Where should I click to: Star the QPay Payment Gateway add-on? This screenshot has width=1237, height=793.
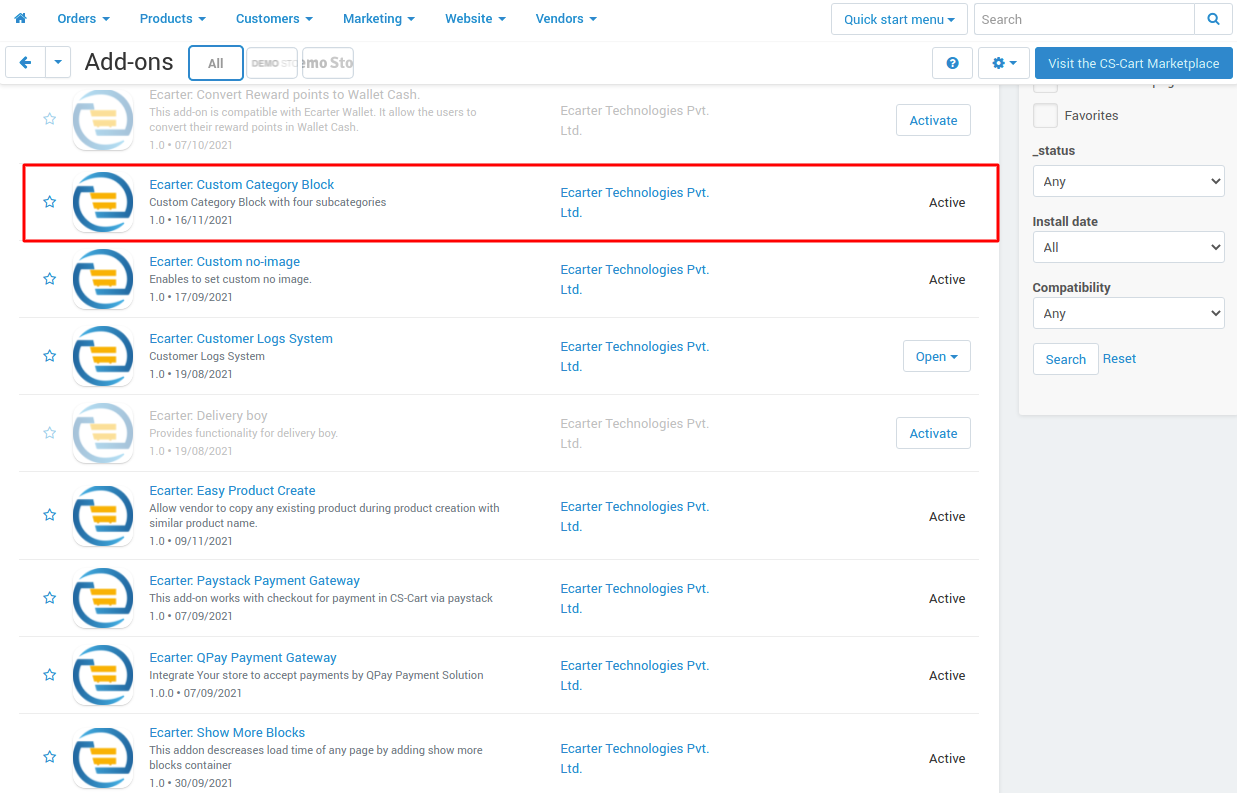49,675
